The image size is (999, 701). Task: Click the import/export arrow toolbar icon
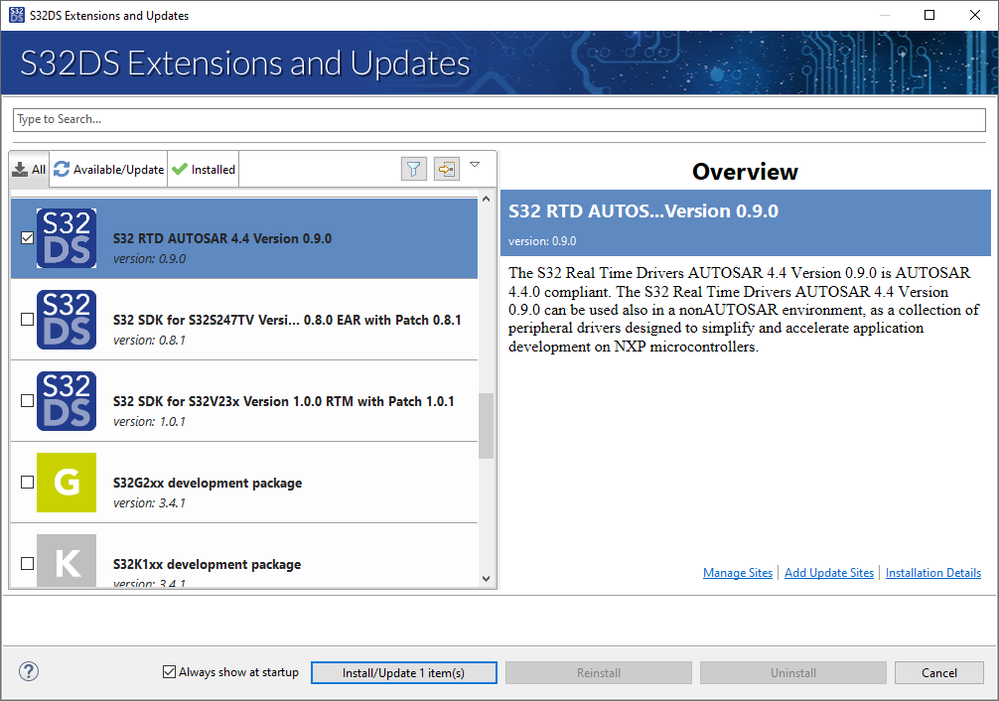point(447,169)
